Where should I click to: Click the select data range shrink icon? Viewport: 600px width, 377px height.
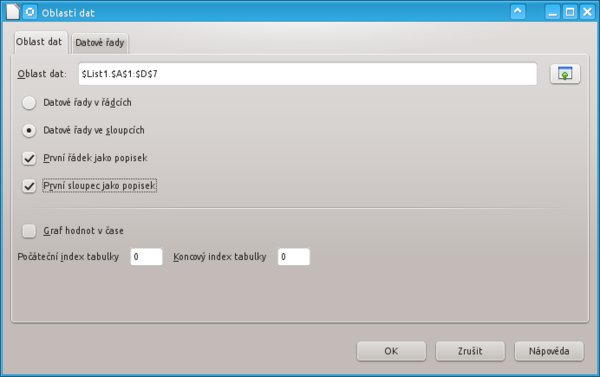565,73
